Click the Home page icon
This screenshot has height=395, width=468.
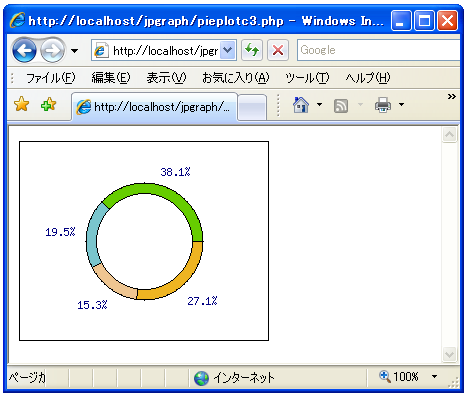click(x=301, y=105)
